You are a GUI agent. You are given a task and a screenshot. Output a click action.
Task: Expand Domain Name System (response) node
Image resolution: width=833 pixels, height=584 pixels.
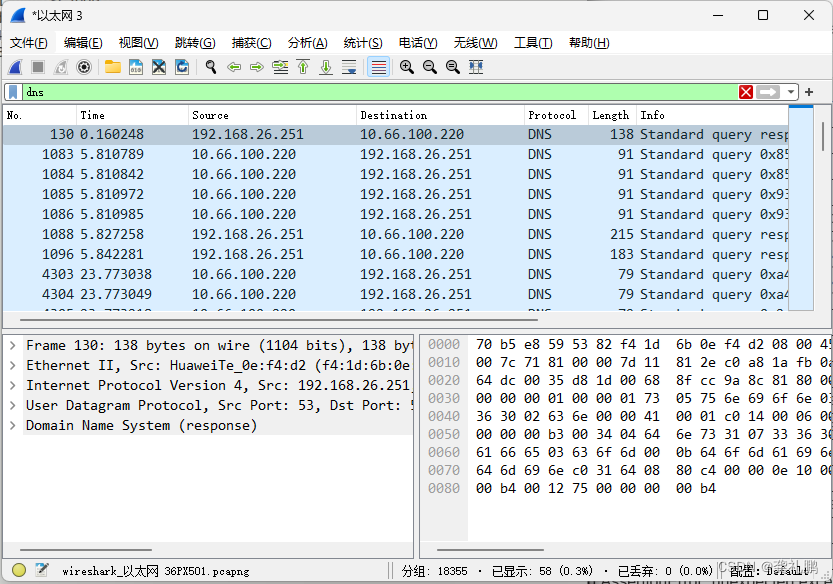(13, 426)
